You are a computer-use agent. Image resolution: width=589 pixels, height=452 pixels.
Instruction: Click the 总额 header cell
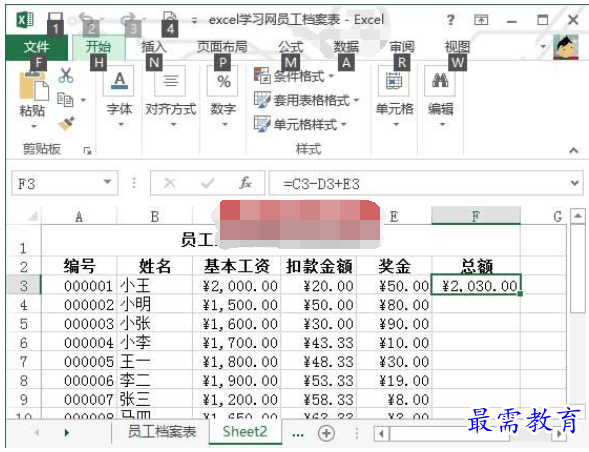coord(476,266)
